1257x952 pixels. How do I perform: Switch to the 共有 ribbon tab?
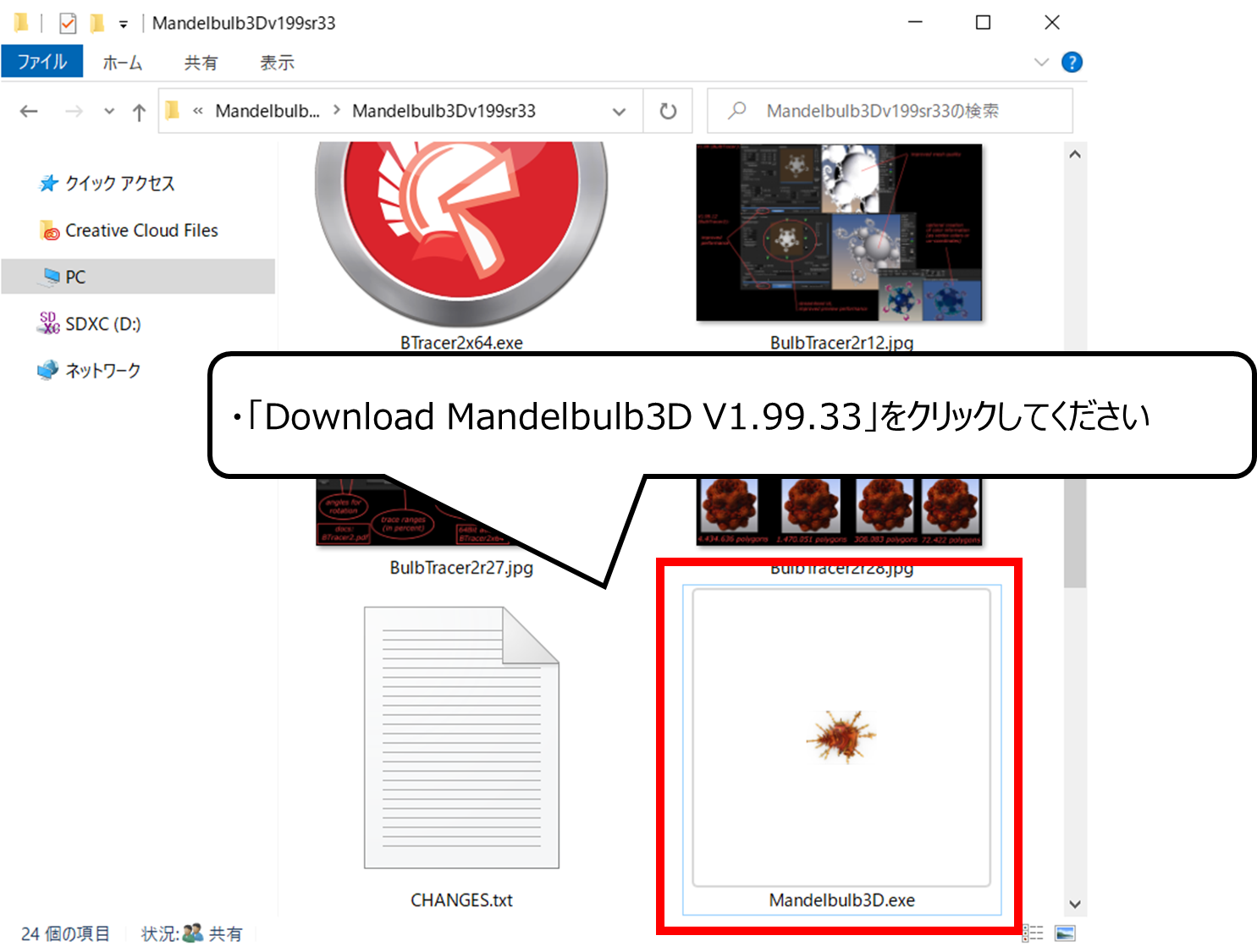click(x=201, y=63)
